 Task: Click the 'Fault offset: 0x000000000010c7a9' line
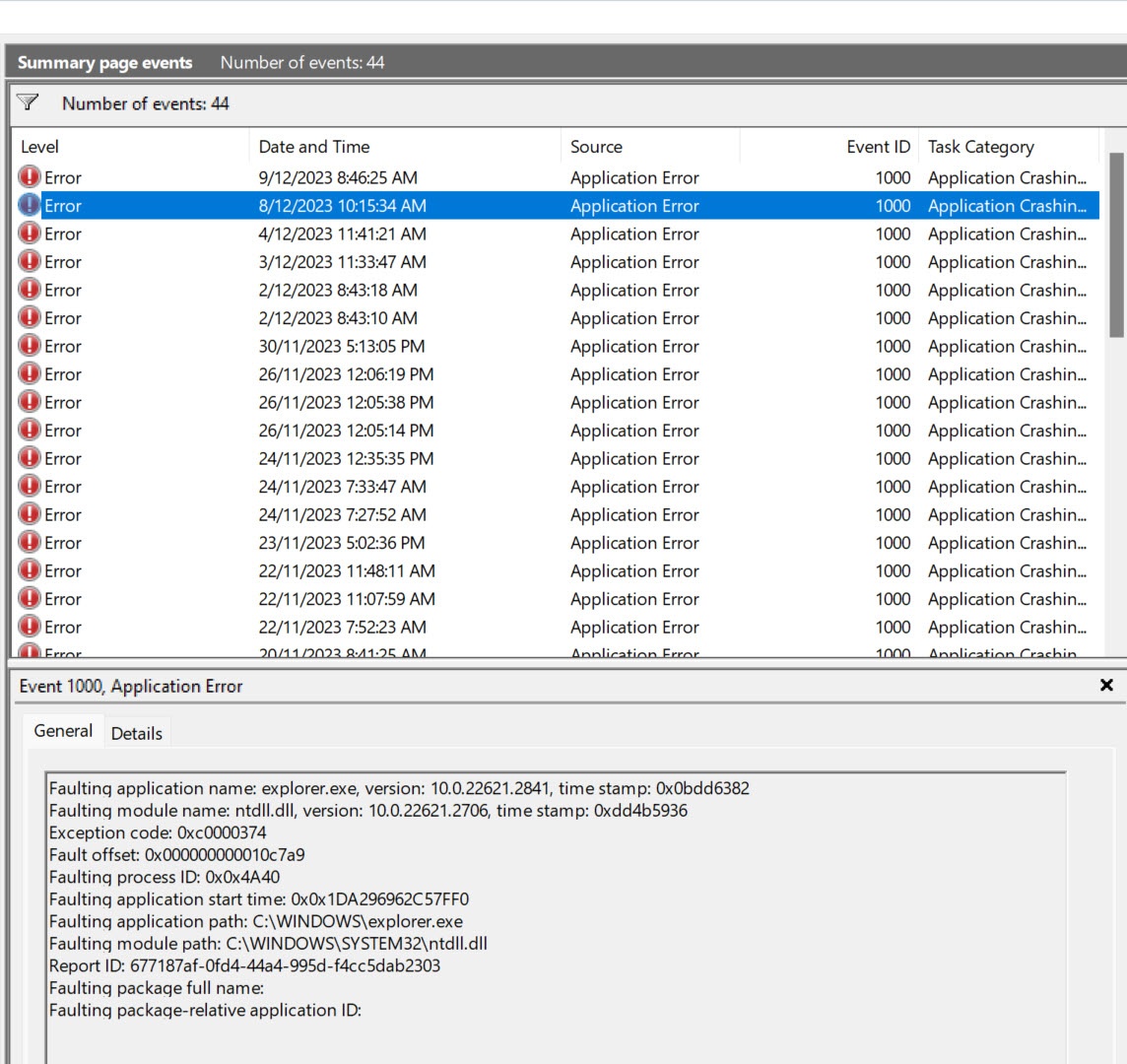coord(176,855)
